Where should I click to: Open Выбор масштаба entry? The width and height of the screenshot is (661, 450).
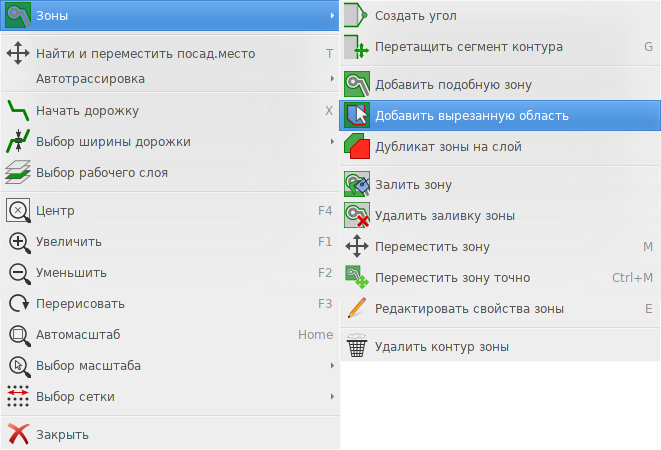(170, 366)
